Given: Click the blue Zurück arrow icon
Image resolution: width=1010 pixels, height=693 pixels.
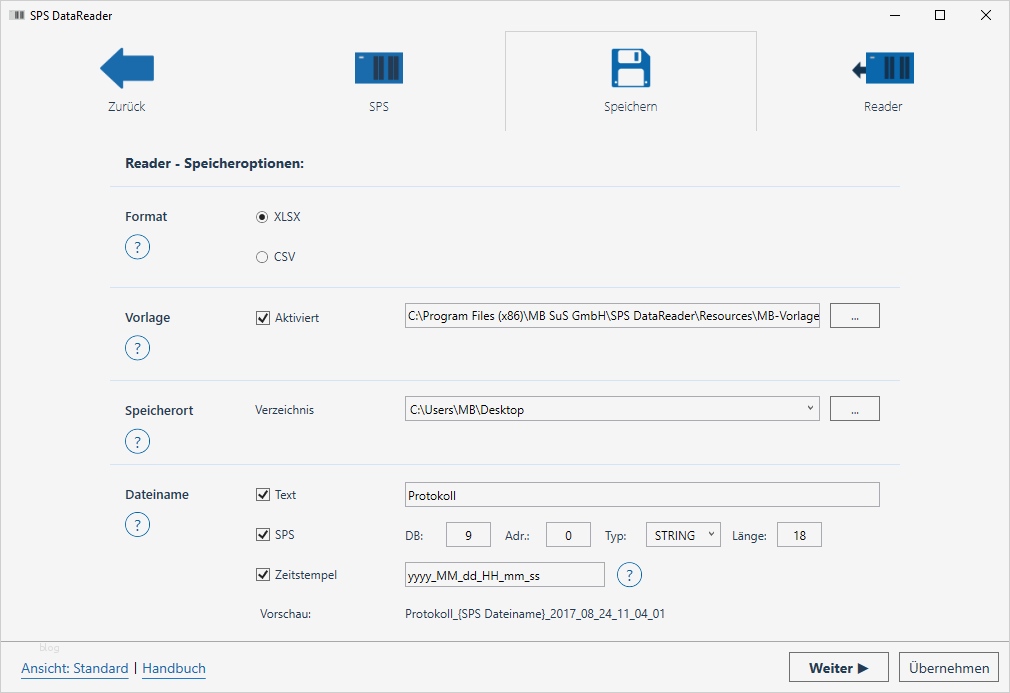Looking at the screenshot, I should click(x=127, y=68).
